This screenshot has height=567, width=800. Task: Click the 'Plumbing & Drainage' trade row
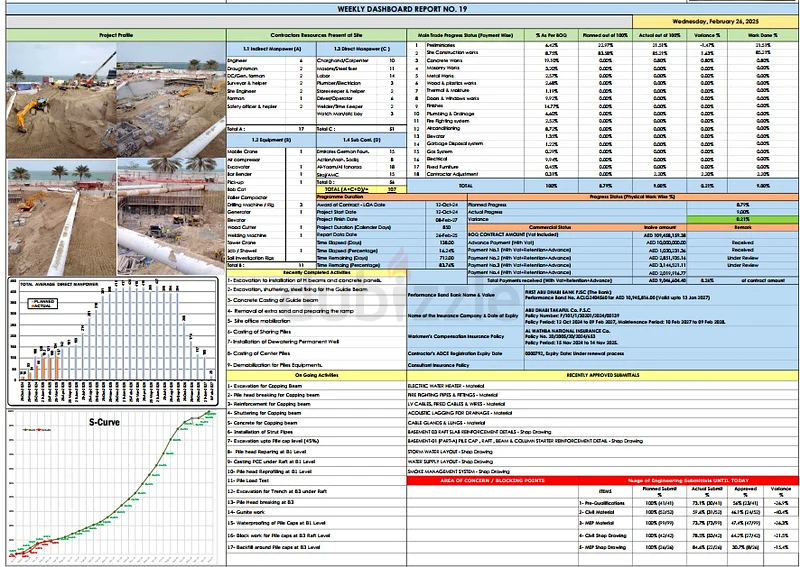click(603, 114)
